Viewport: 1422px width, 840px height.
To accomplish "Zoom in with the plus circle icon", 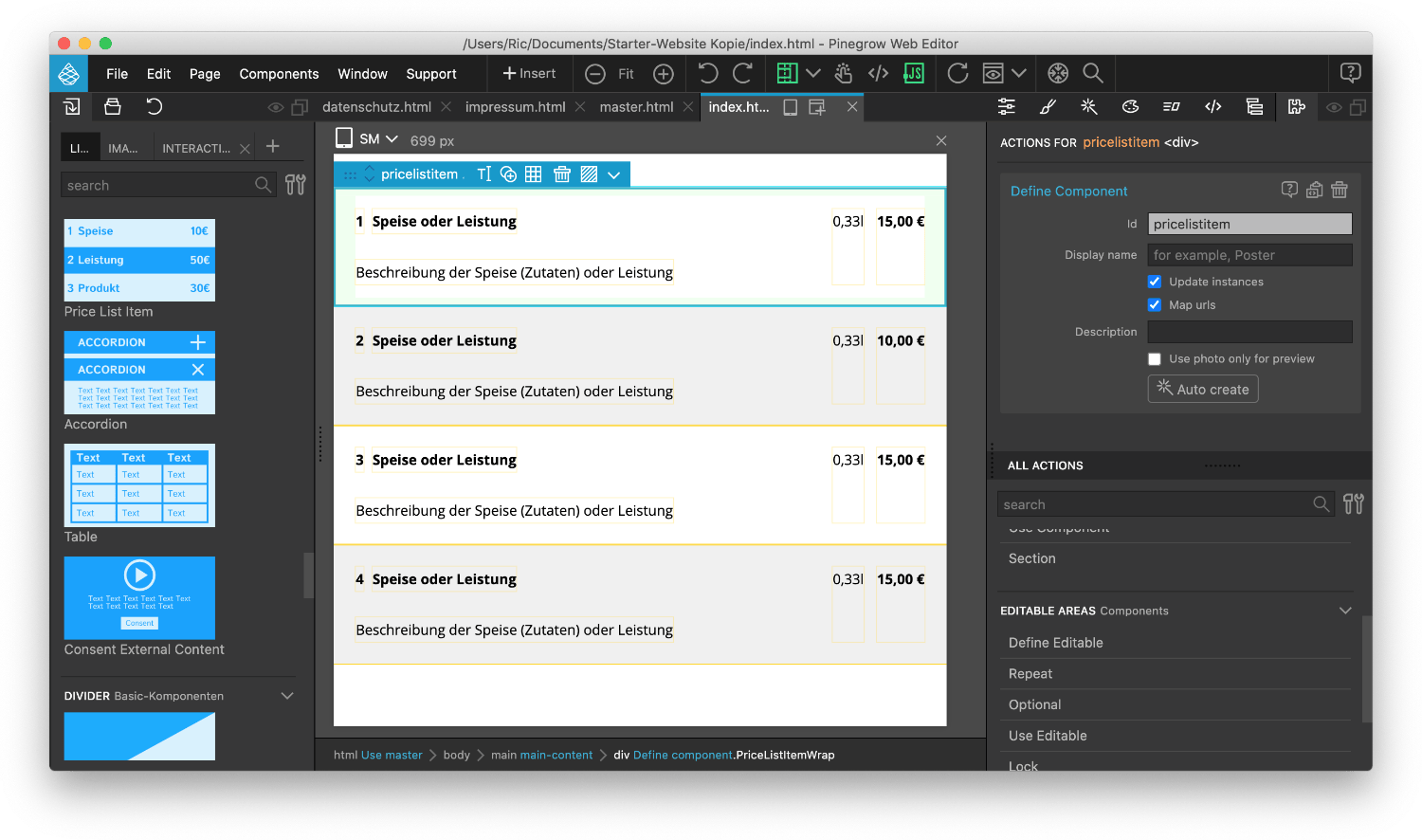I will [664, 74].
